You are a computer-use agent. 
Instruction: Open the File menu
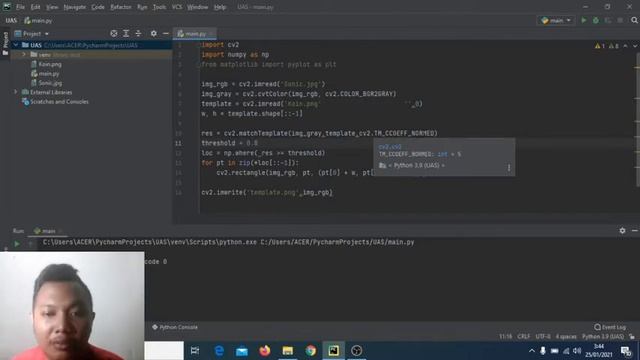tap(20, 7)
